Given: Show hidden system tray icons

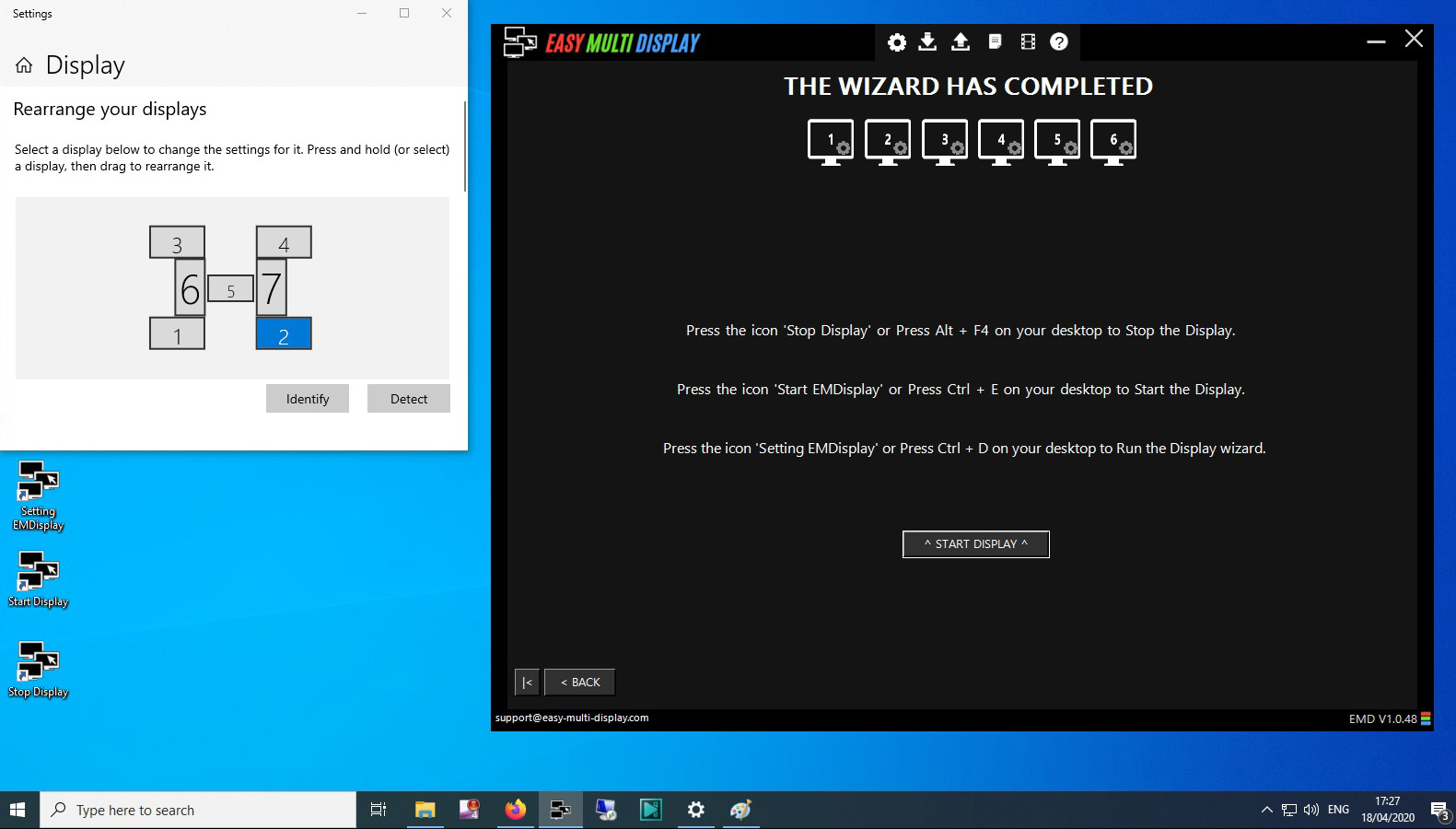Looking at the screenshot, I should tap(1266, 810).
